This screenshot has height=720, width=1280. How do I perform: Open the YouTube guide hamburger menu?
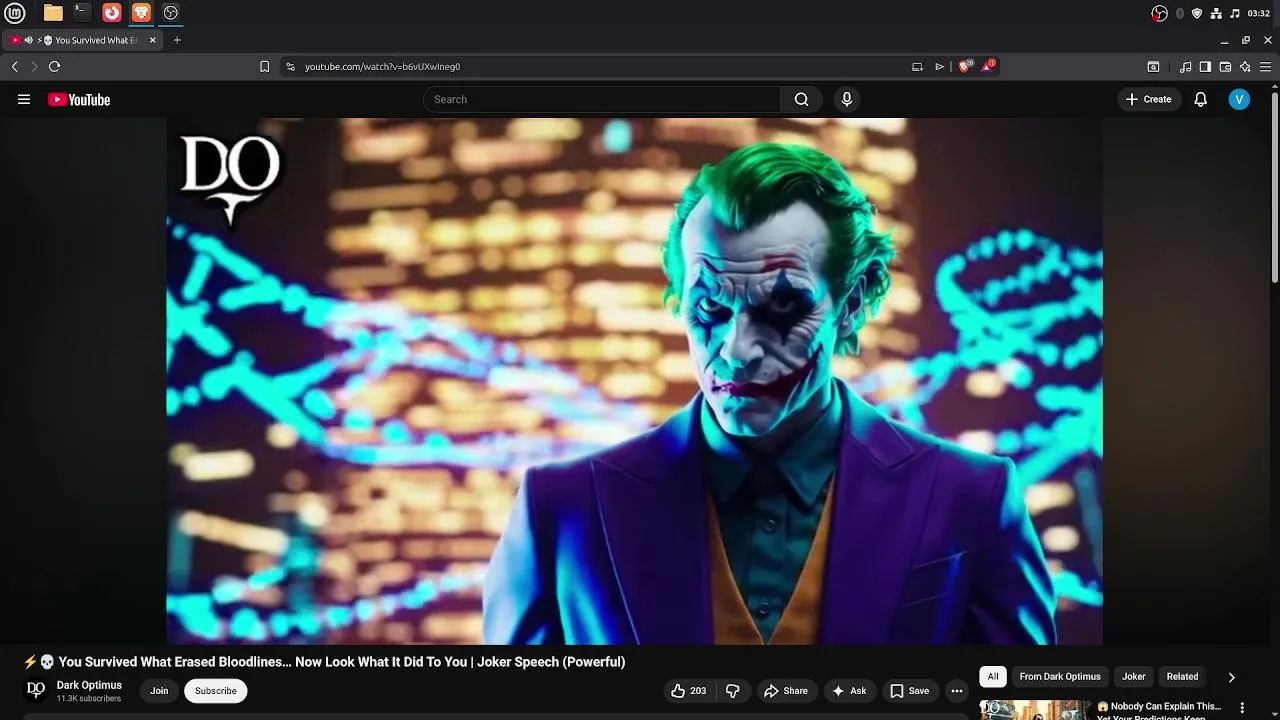[x=24, y=99]
